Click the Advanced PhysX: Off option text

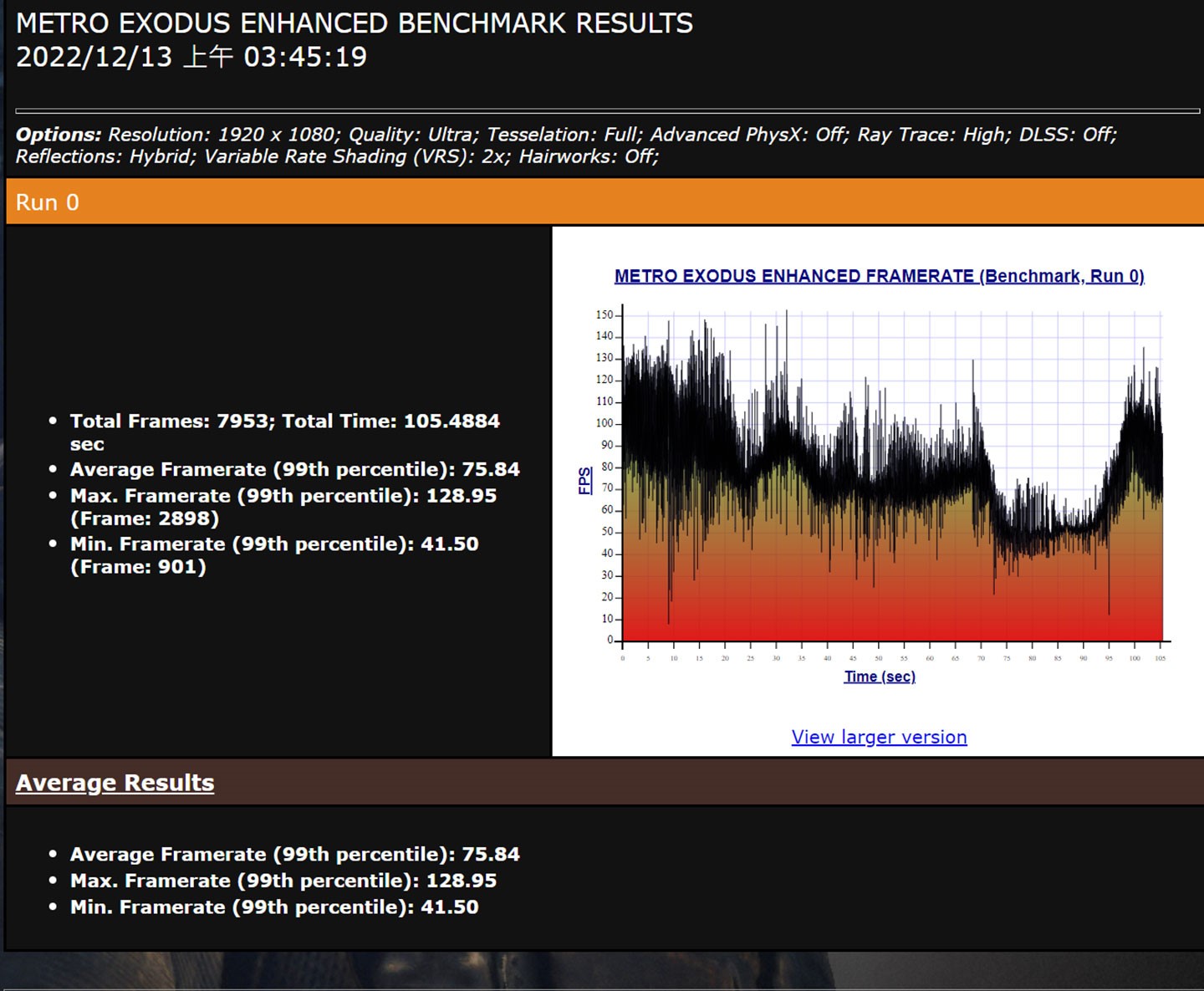[x=750, y=135]
